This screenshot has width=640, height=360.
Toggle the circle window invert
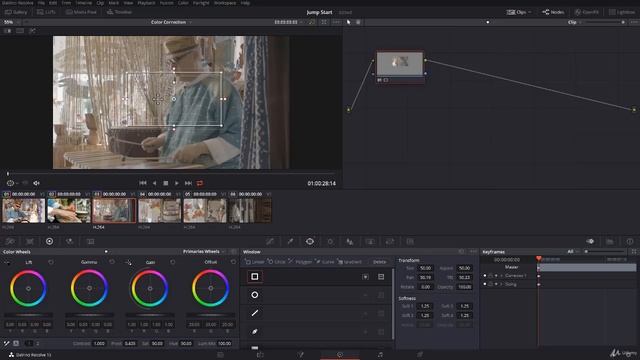tap(365, 295)
